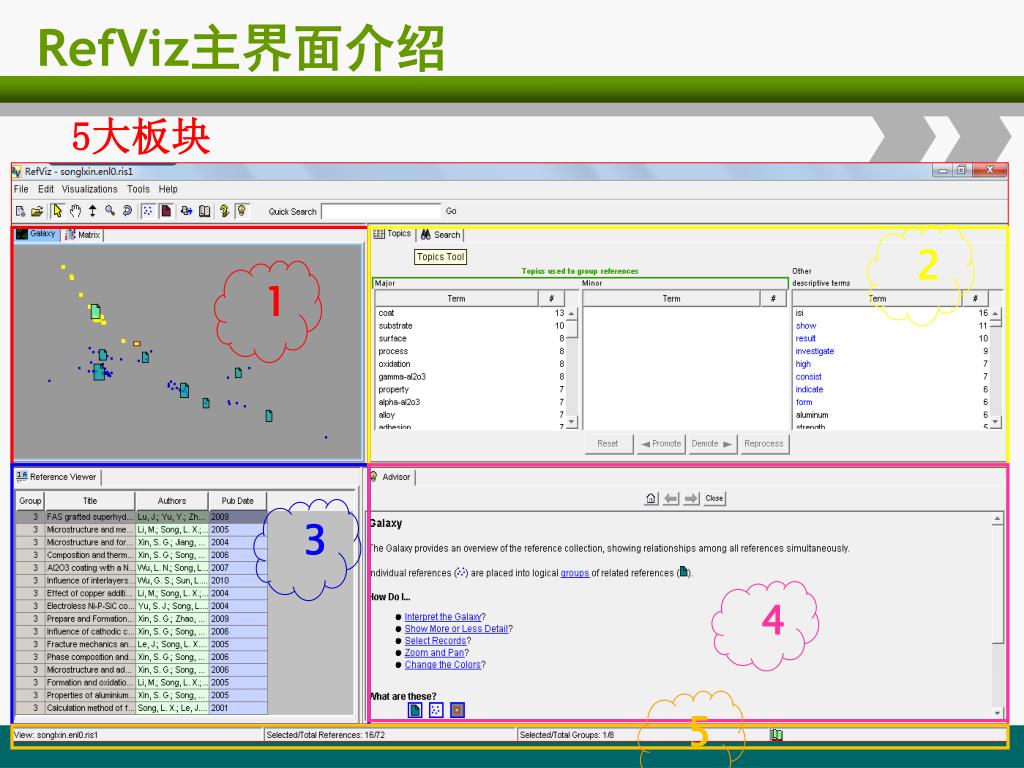The image size is (1024, 768).
Task: Toggle the dark document show groups icon
Action: [166, 210]
